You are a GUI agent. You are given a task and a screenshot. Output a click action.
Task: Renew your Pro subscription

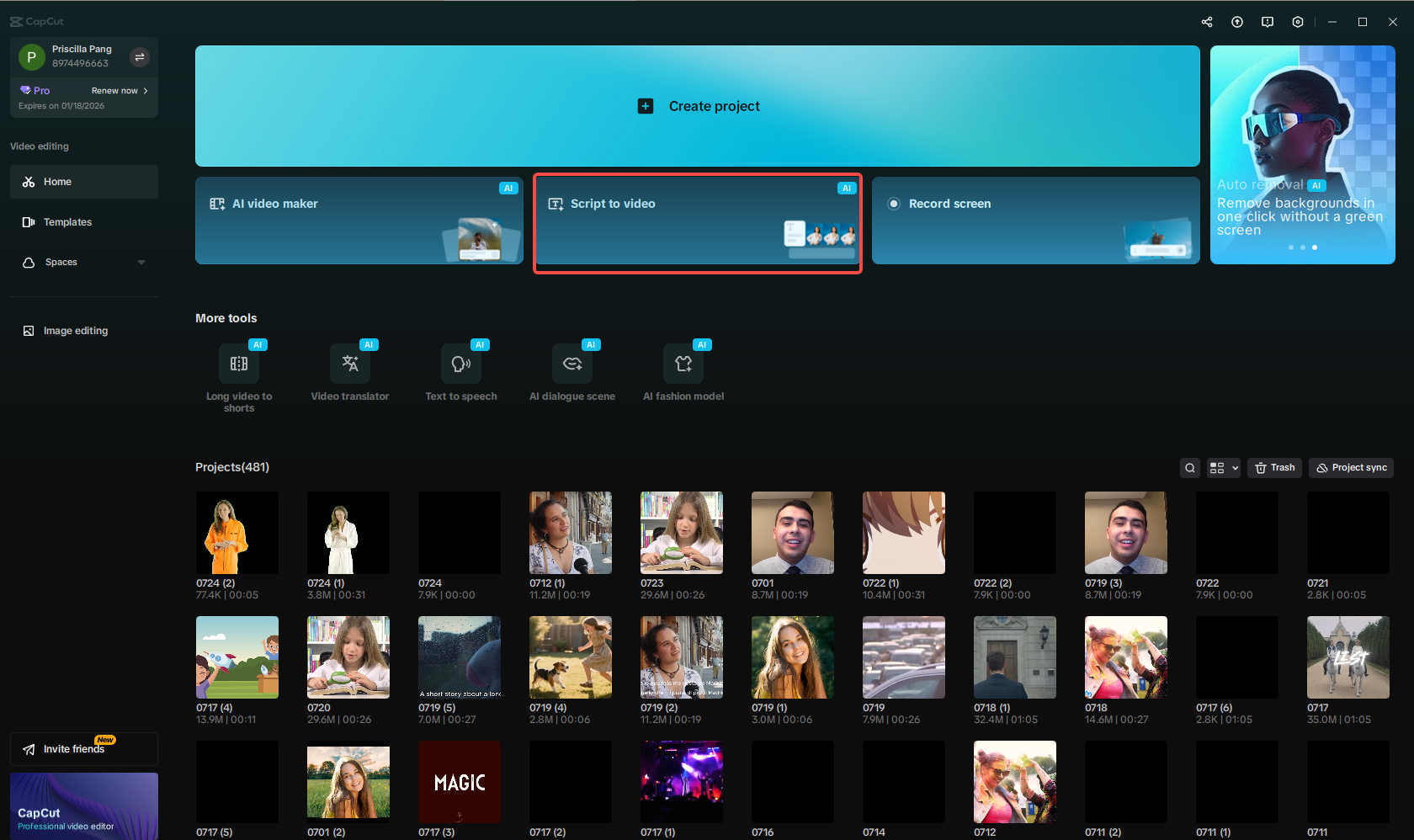click(115, 90)
